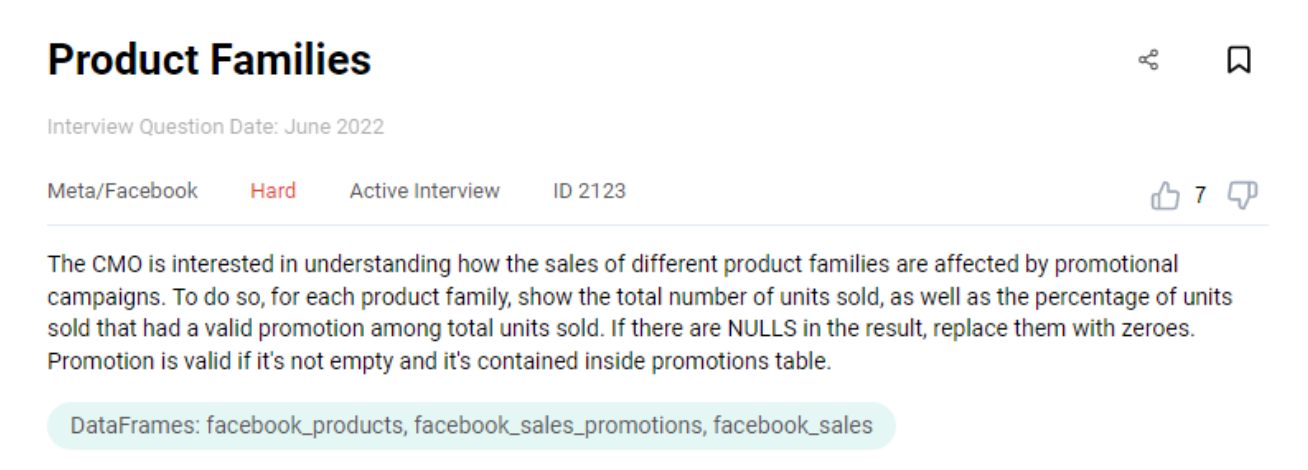The width and height of the screenshot is (1308, 470).
Task: Click the Interview Question Date line
Action: (215, 127)
